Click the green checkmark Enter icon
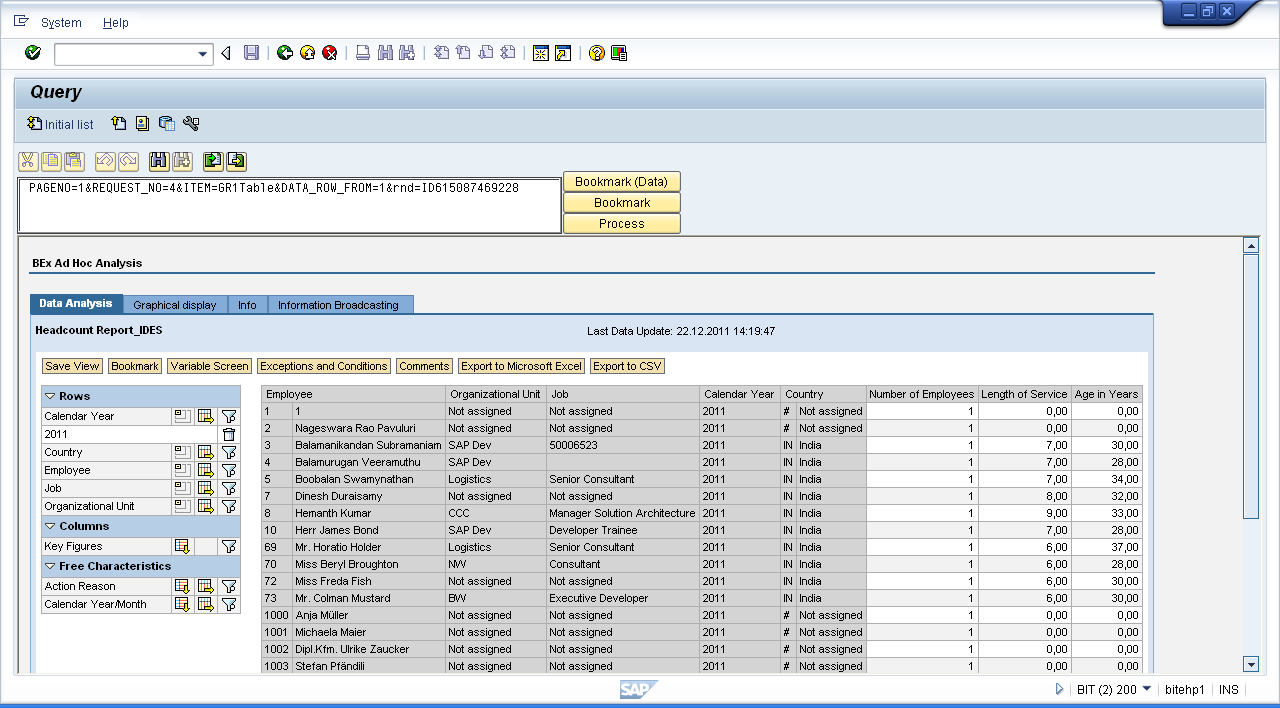1280x708 pixels. tap(33, 53)
